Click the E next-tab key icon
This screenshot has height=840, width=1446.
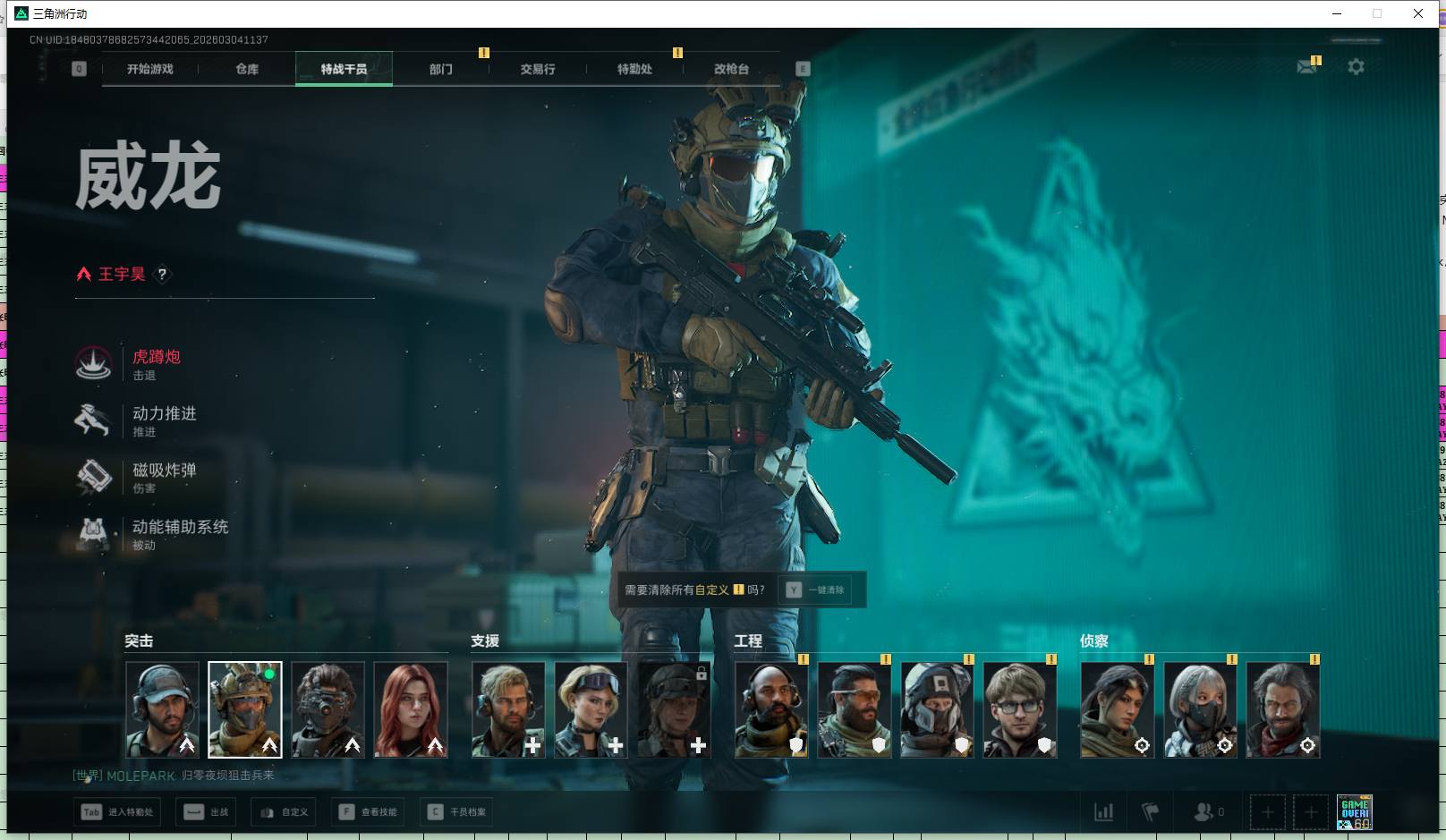click(x=803, y=69)
